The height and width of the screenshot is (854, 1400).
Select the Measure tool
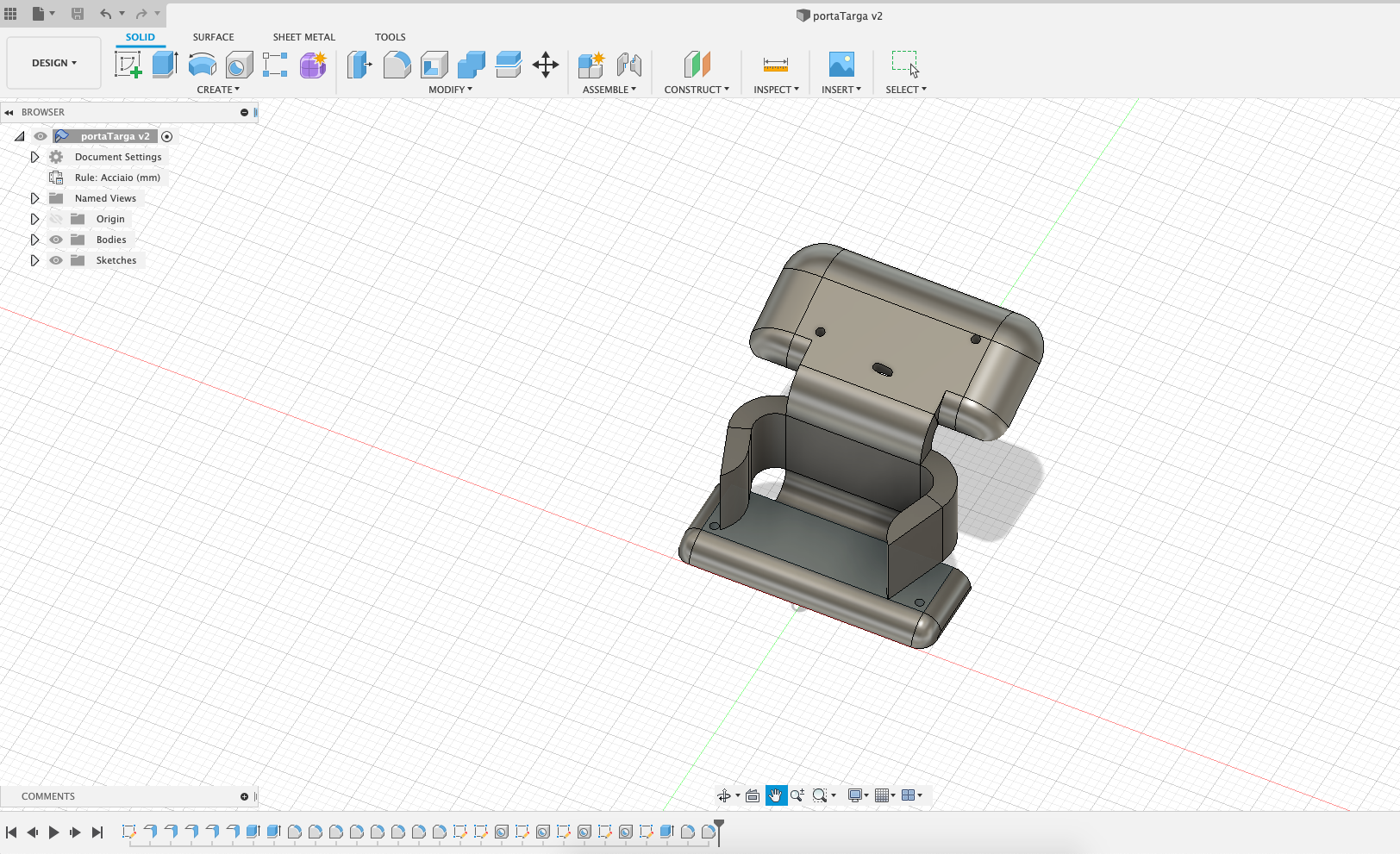pos(776,65)
